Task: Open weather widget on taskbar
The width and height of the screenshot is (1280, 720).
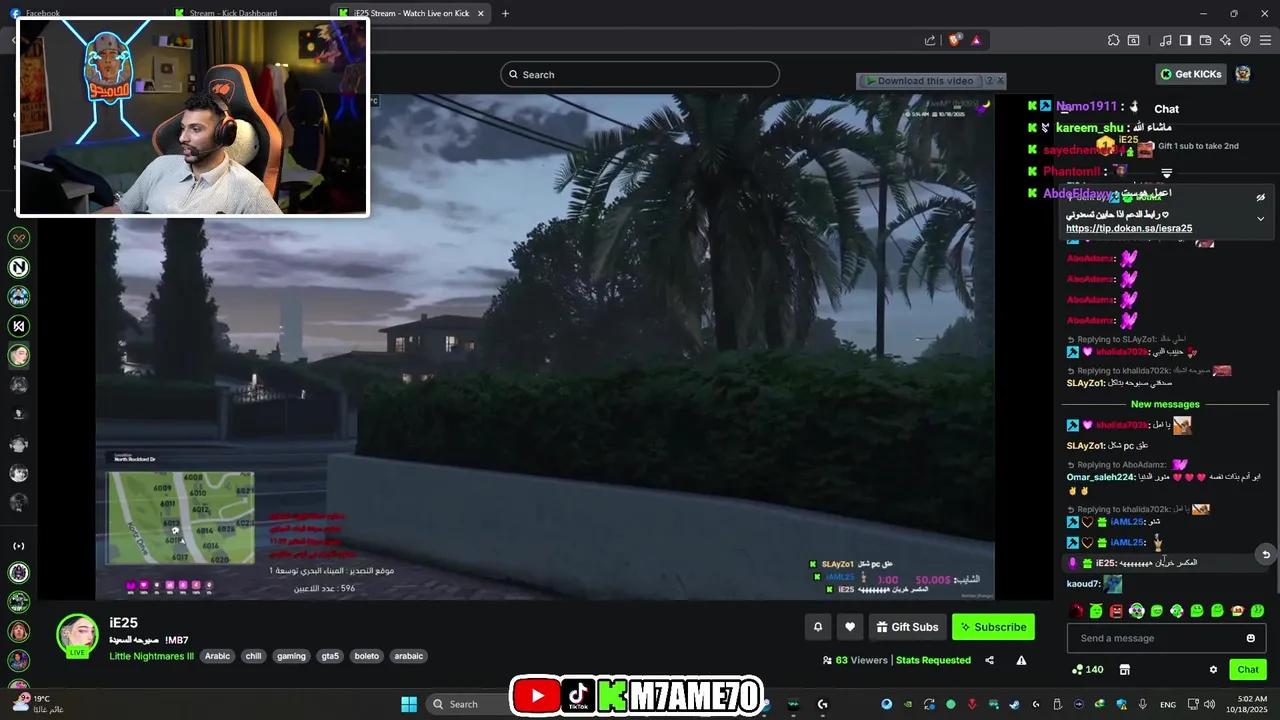Action: 37,704
